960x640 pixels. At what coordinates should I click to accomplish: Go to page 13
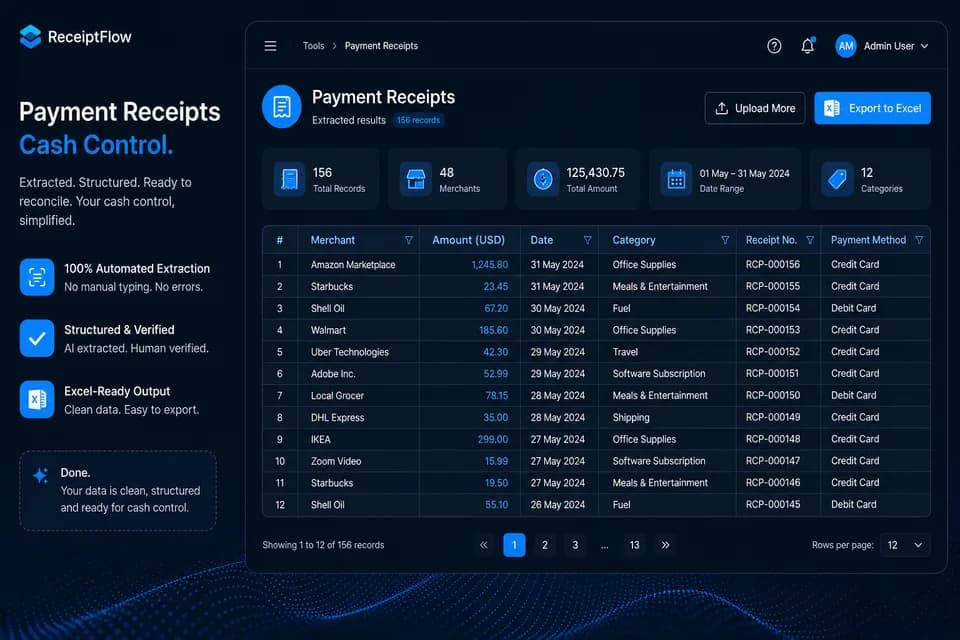[634, 544]
